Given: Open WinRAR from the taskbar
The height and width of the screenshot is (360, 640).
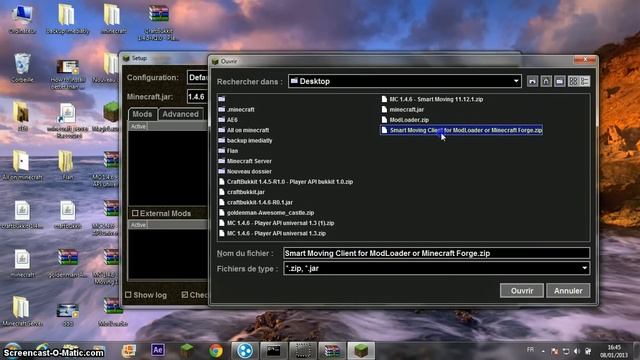Looking at the screenshot, I should 331,350.
